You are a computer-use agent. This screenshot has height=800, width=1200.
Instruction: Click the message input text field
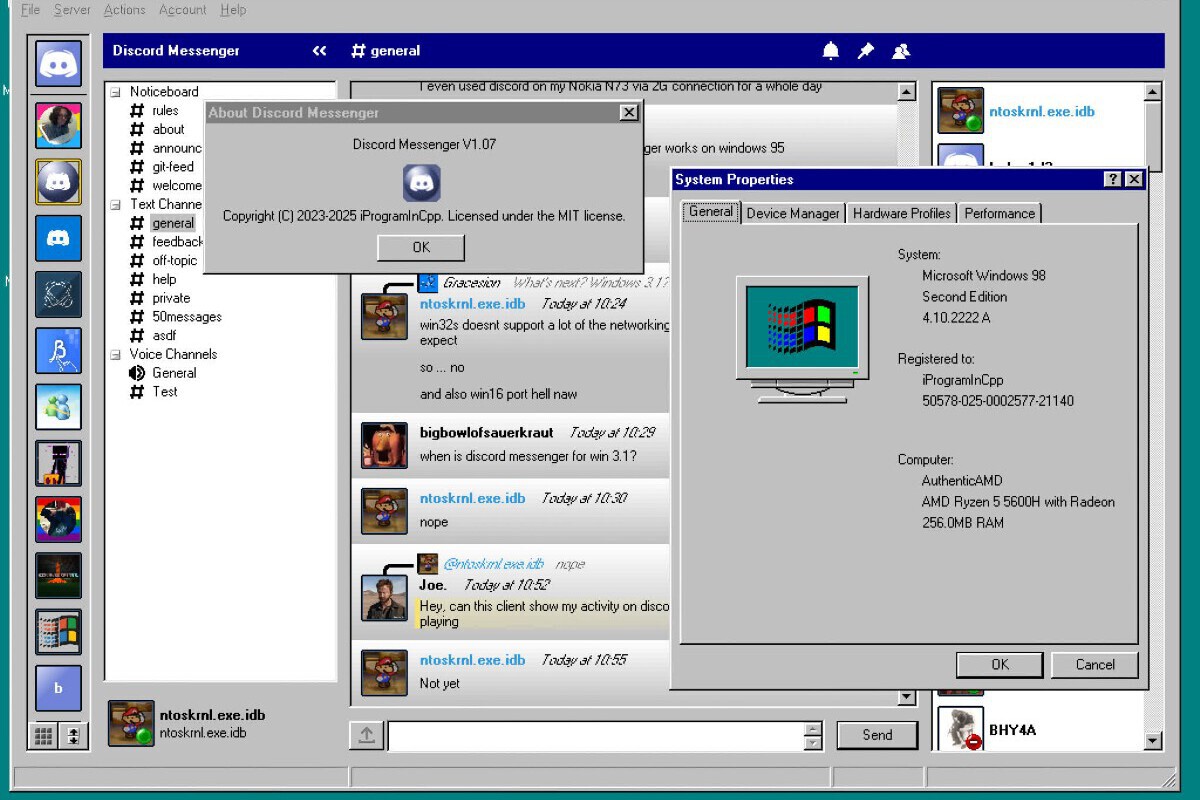(x=595, y=736)
